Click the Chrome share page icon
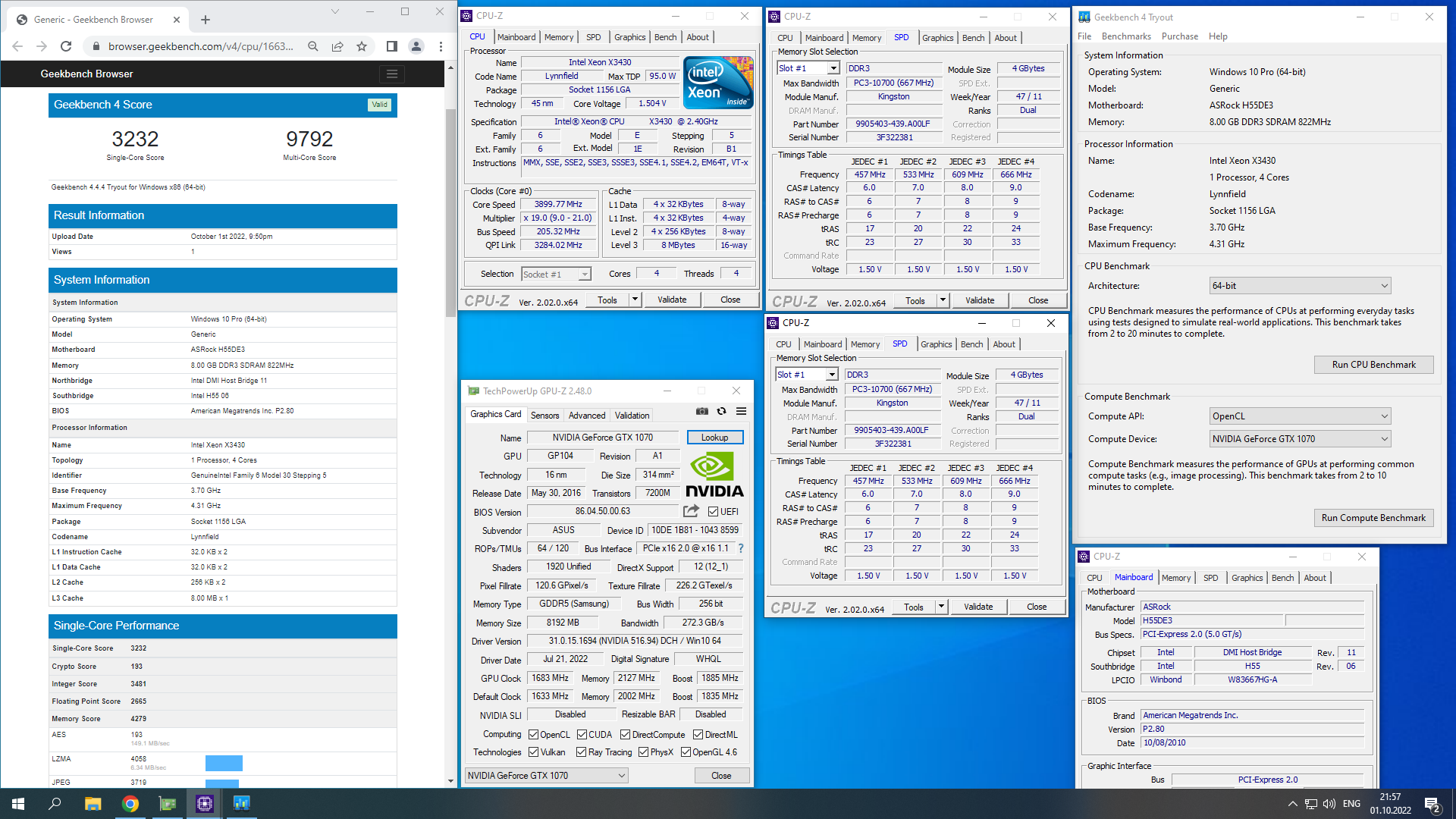This screenshot has width=1456, height=819. coord(337,46)
